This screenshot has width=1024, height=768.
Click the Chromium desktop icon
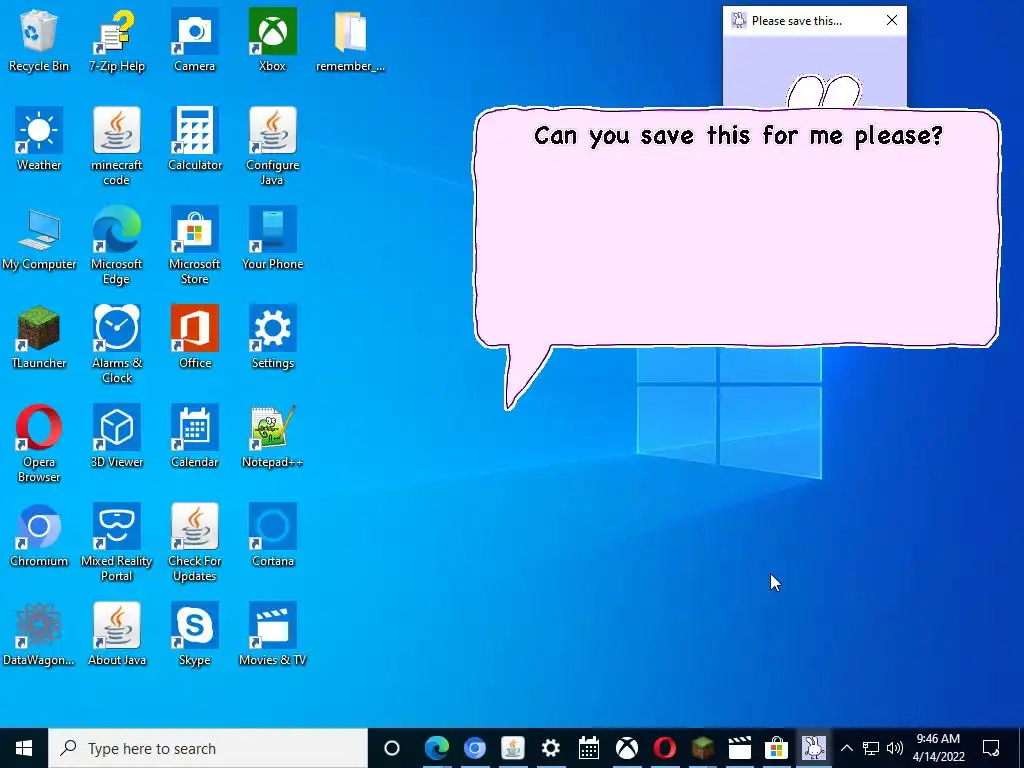(39, 536)
